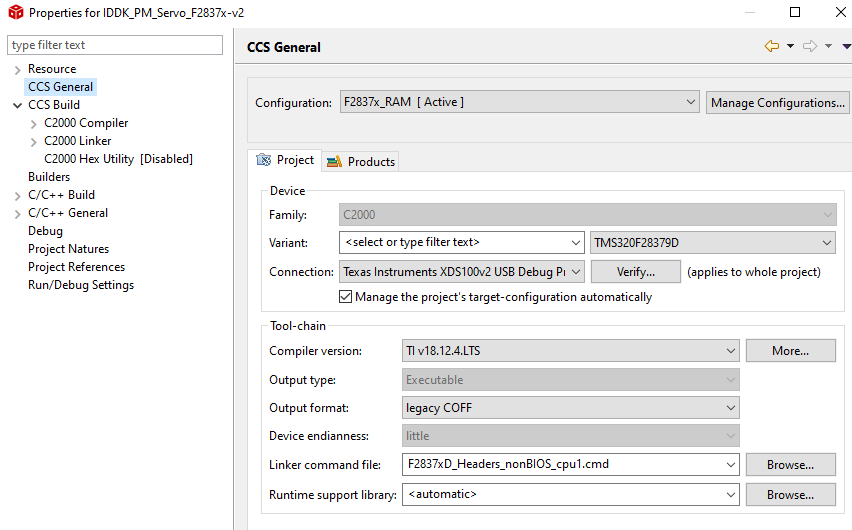Open the Output format dropdown
The height and width of the screenshot is (530, 852).
pyautogui.click(x=571, y=408)
